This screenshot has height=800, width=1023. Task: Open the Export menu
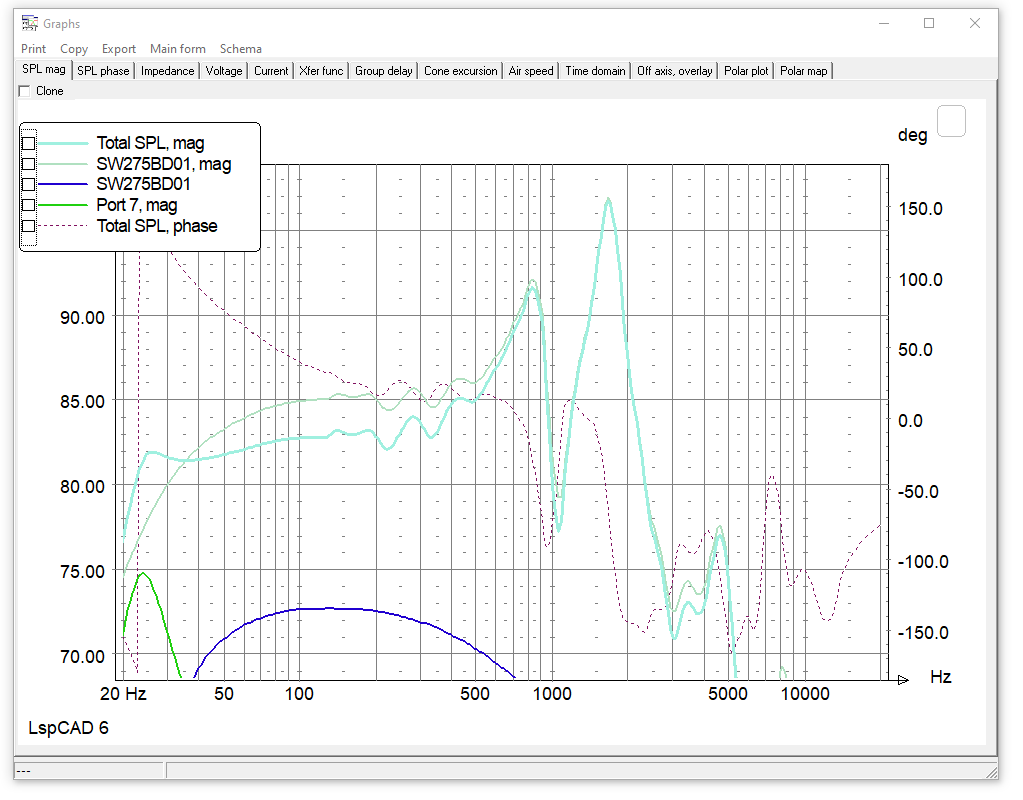pos(118,48)
